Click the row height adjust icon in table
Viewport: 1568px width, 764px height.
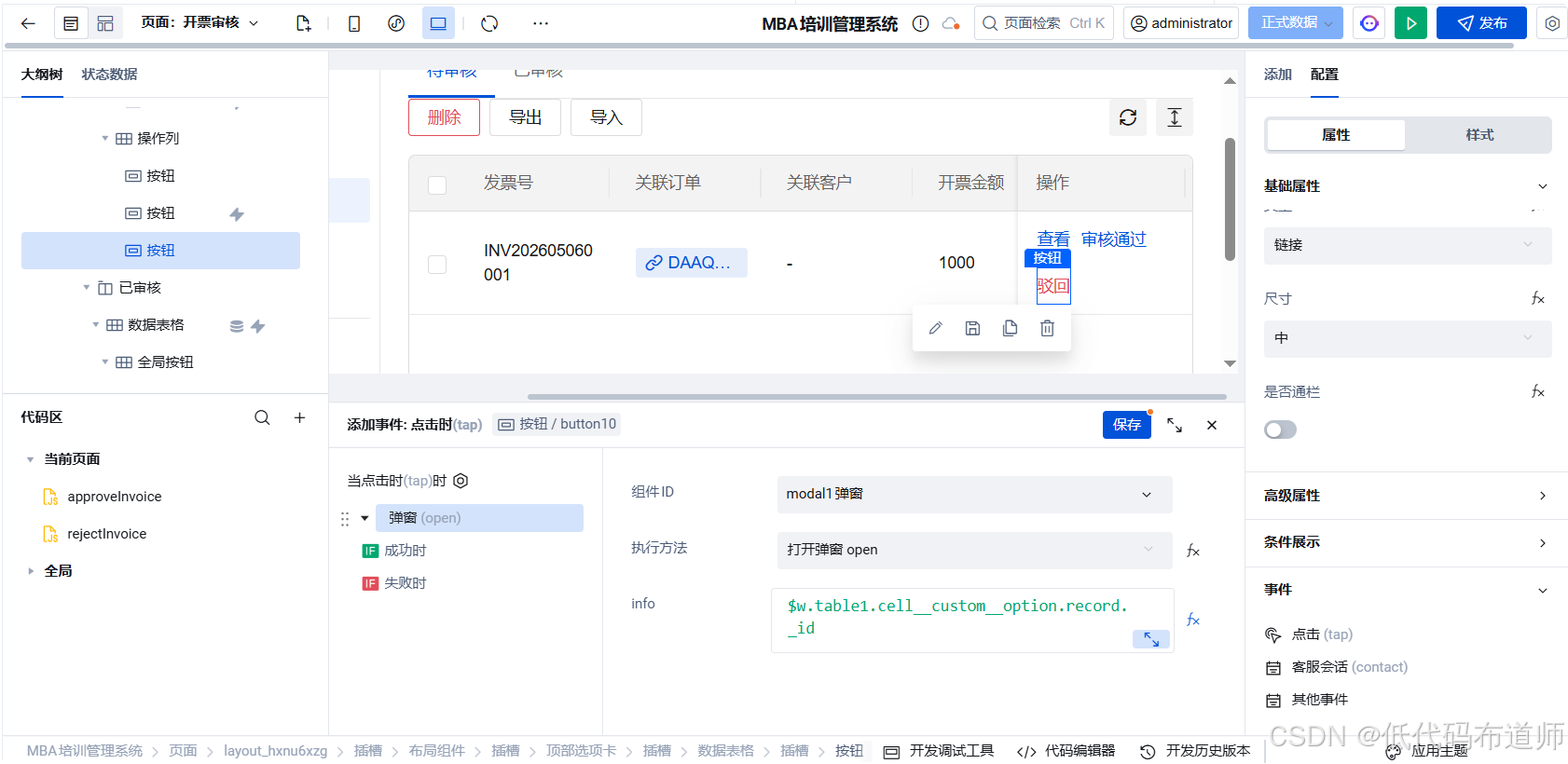1175,117
